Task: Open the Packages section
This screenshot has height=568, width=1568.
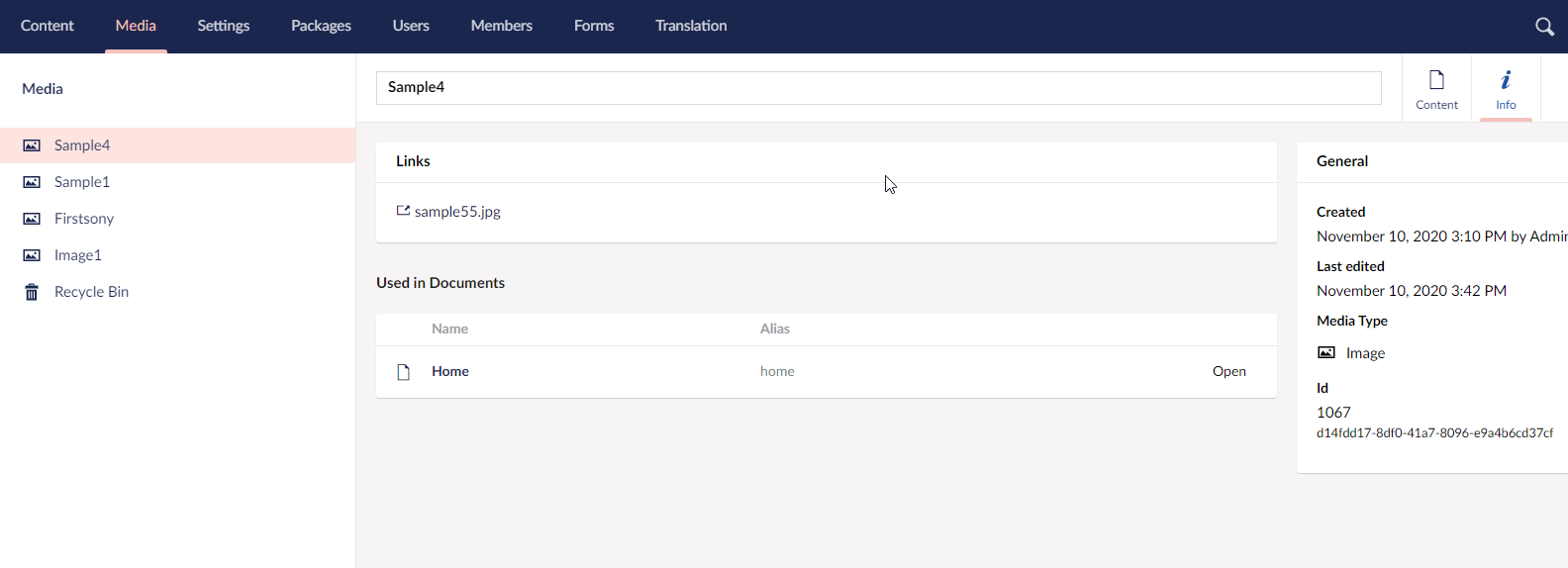Action: point(321,26)
